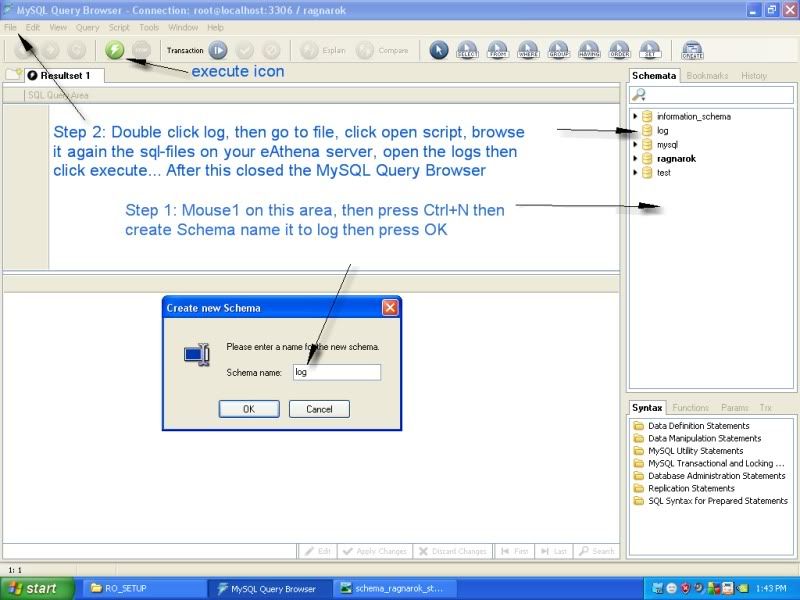Expand the test schema node
The height and width of the screenshot is (600, 800).
(635, 173)
